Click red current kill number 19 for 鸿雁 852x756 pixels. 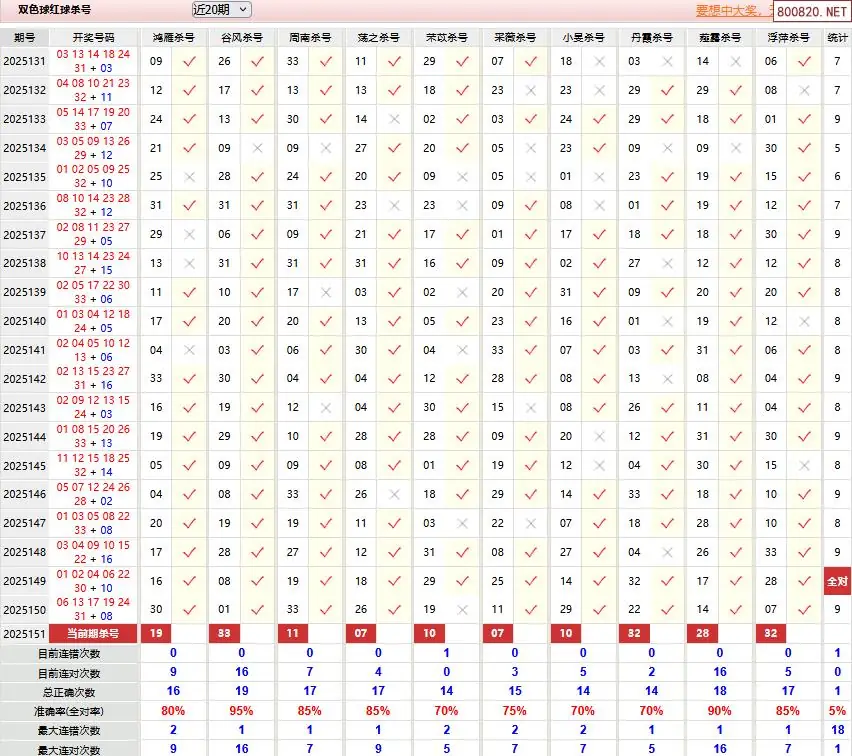(156, 634)
